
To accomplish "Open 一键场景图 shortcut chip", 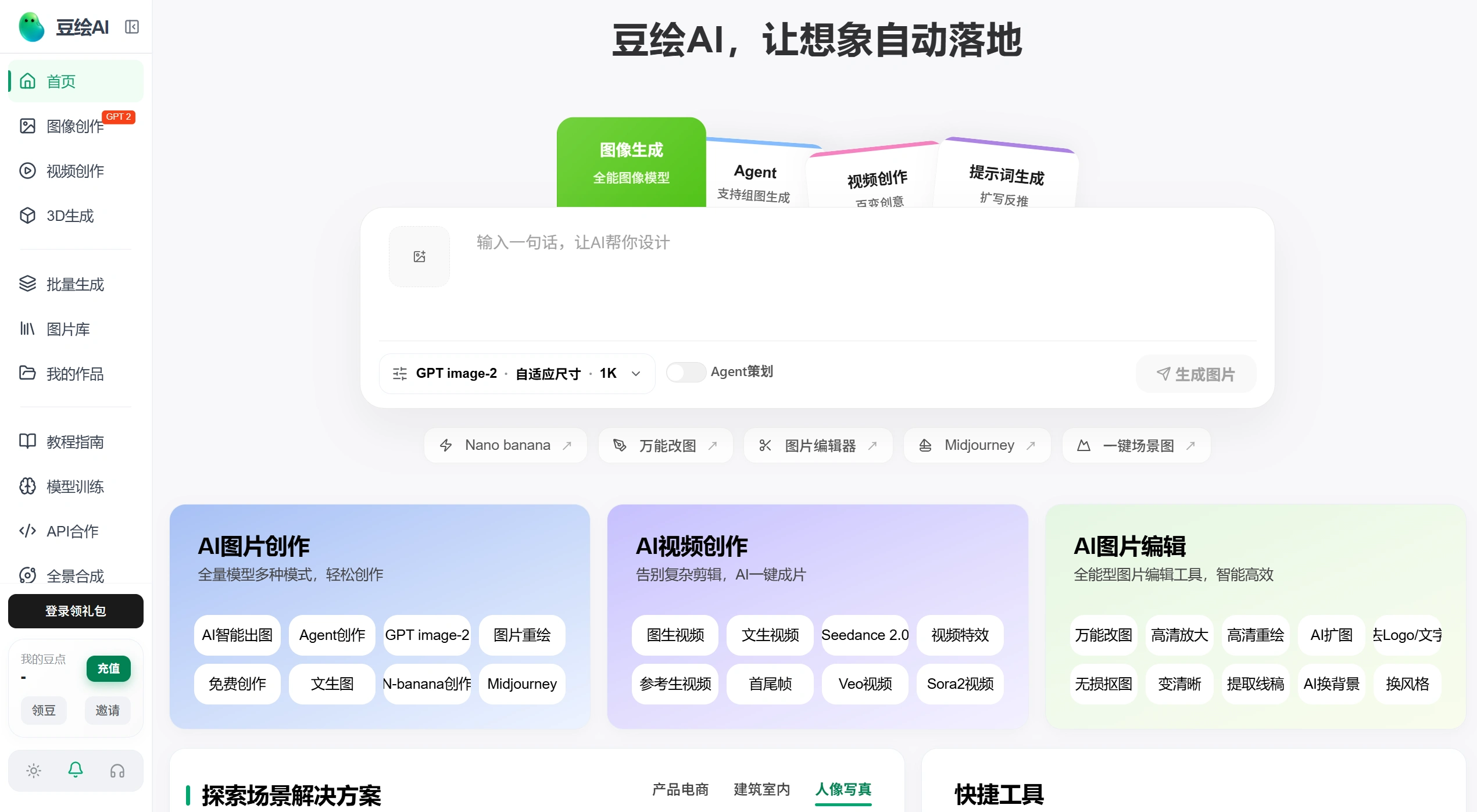I will click(1136, 445).
